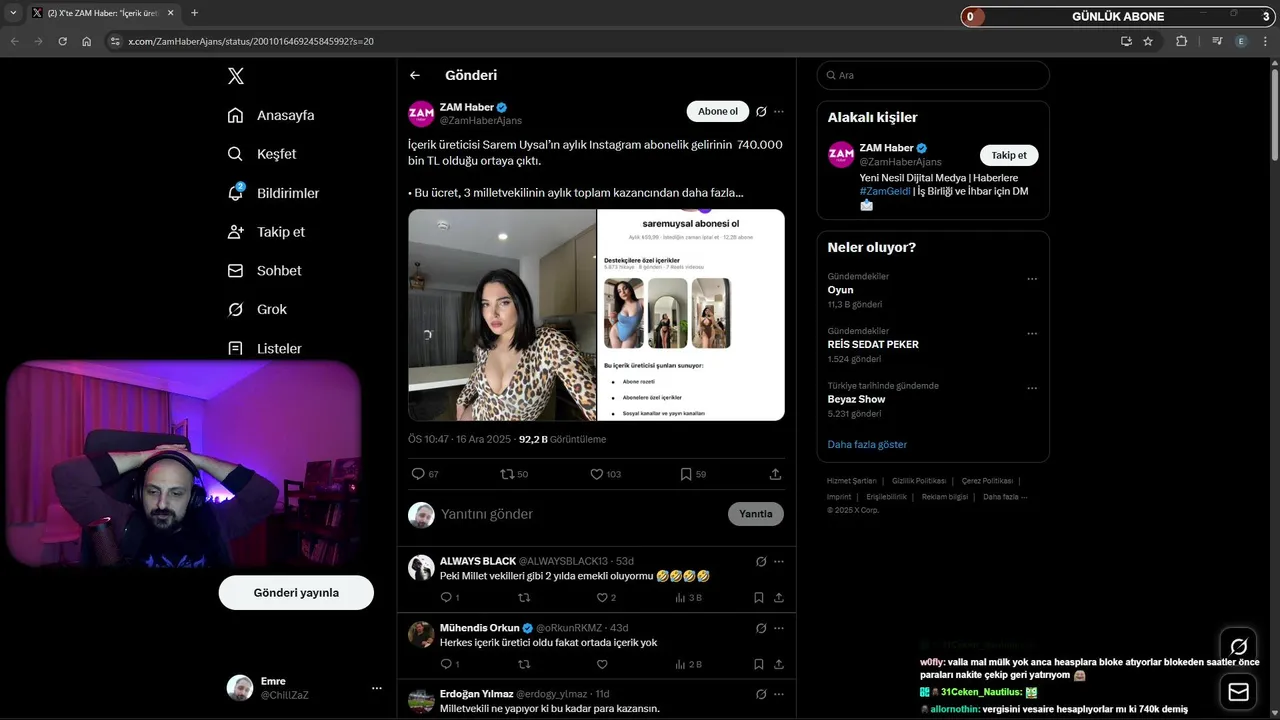The image size is (1280, 720).
Task: Reload the page in the browser toolbar
Action: [x=62, y=41]
